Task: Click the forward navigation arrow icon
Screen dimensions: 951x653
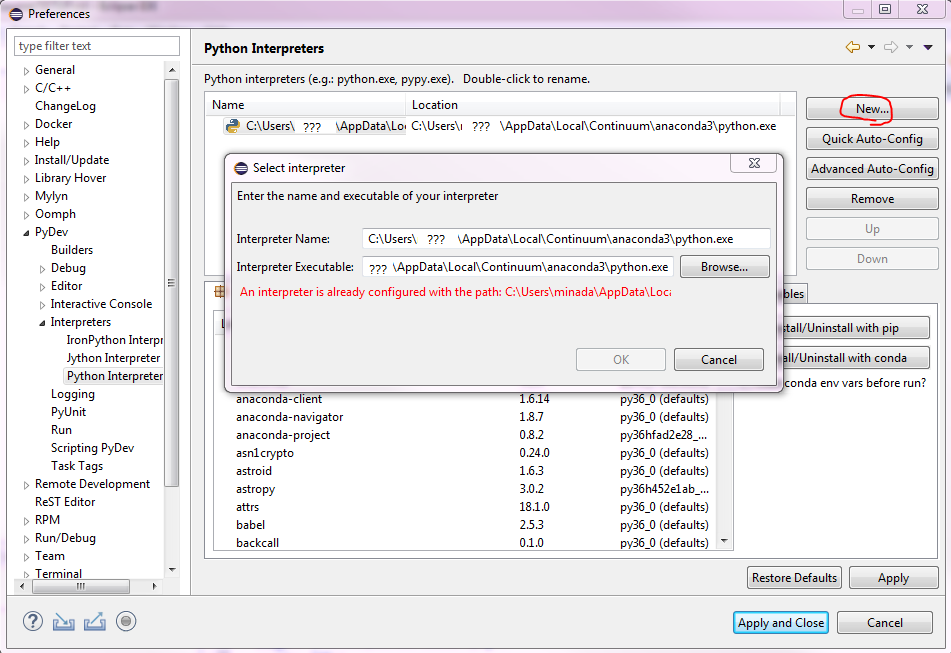Action: [x=890, y=47]
